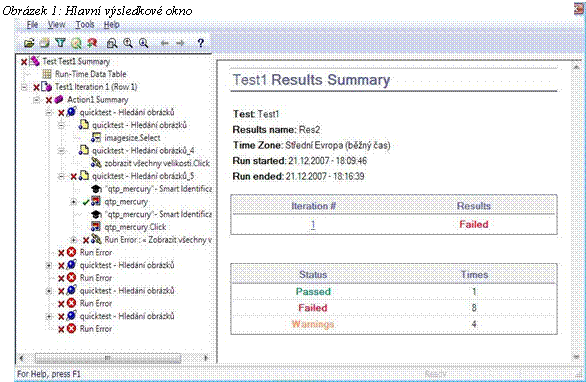This screenshot has height=382, width=586.
Task: Click the Run-Time Data Table grid icon
Action: [47, 74]
